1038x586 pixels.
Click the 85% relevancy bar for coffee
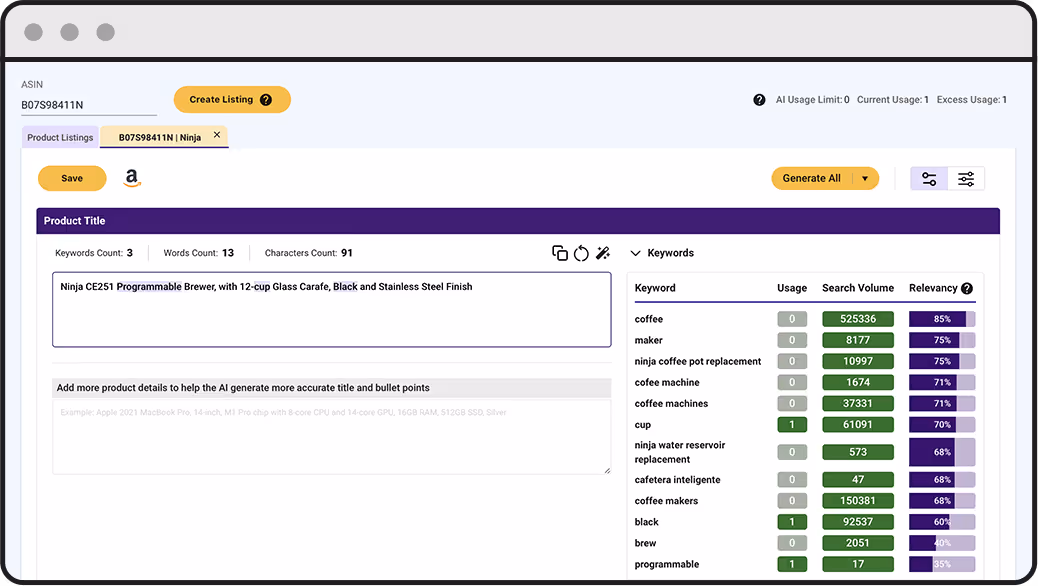942,319
